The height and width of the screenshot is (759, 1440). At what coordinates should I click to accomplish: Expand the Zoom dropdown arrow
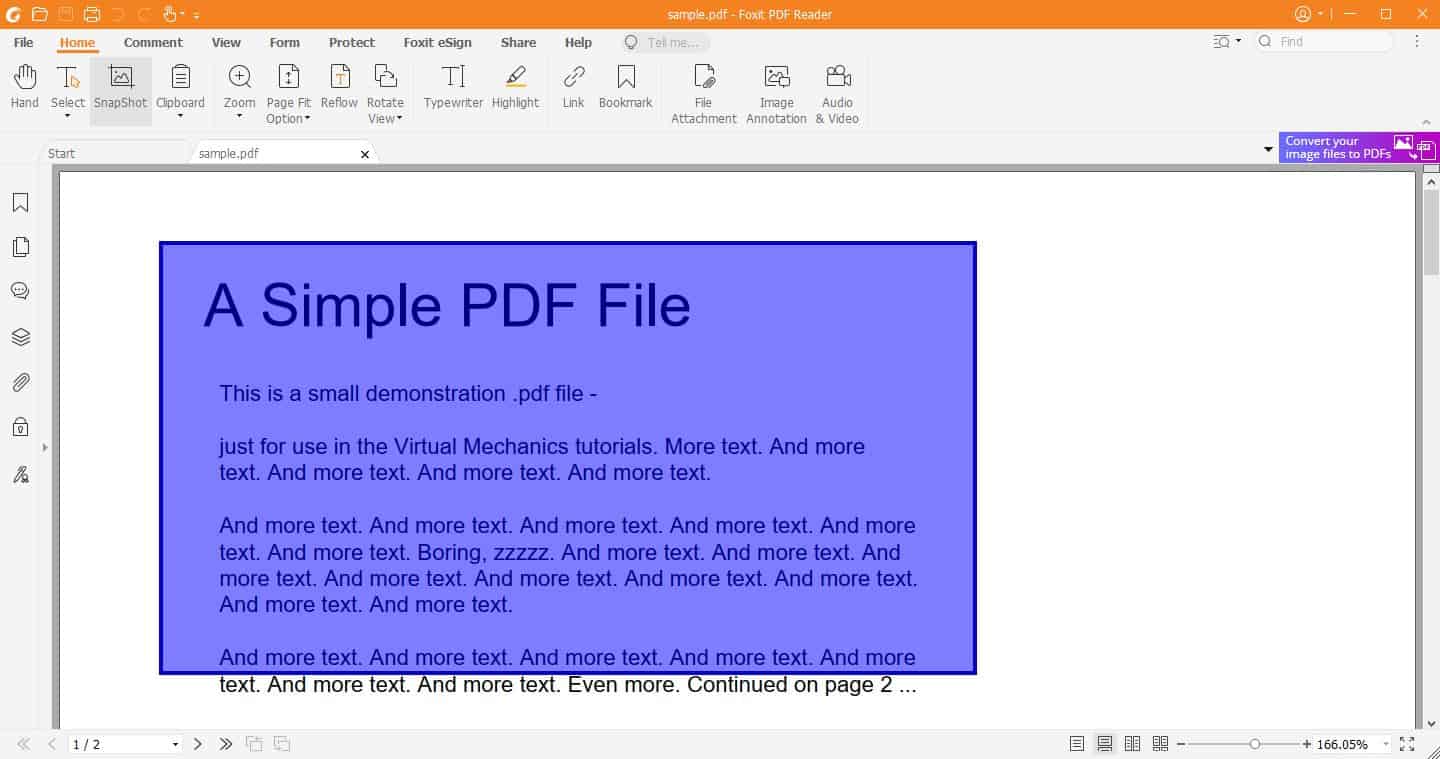[x=240, y=116]
